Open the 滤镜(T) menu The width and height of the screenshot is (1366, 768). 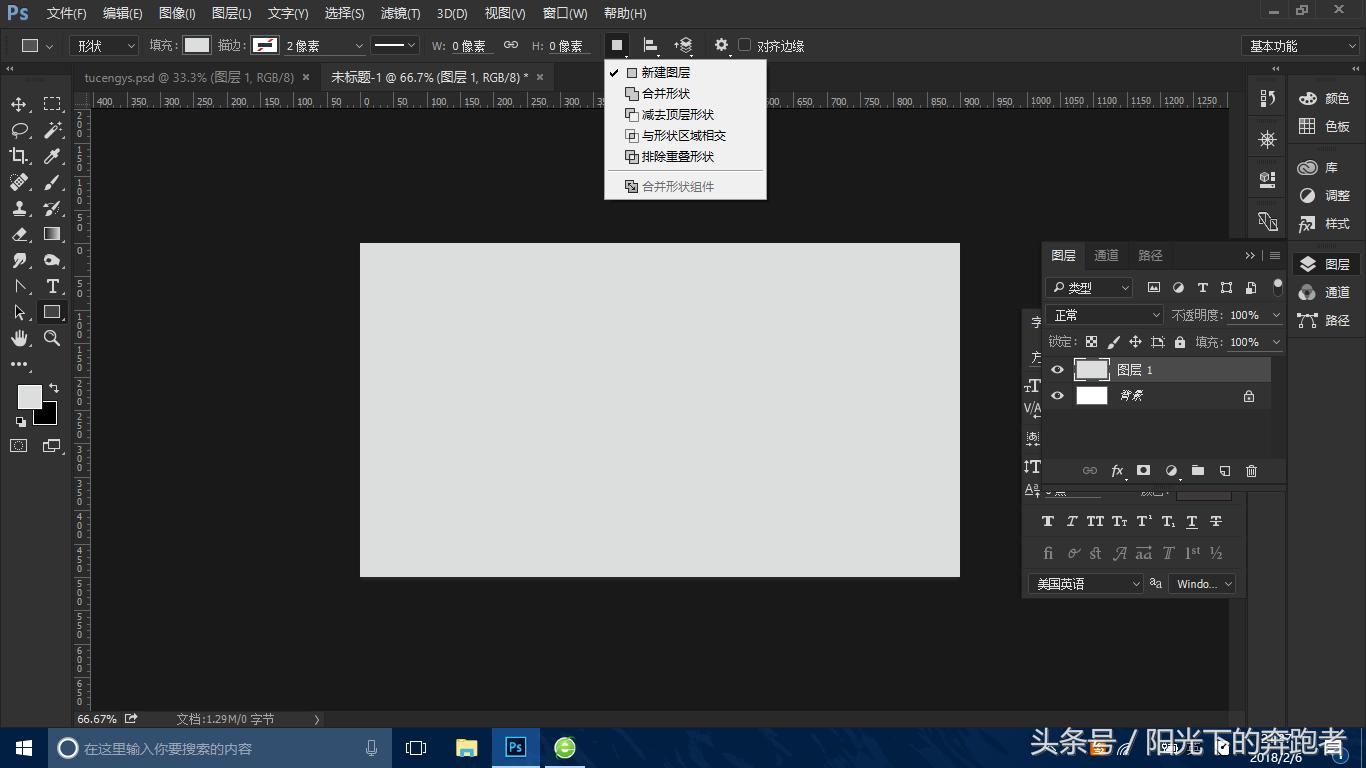pos(400,13)
